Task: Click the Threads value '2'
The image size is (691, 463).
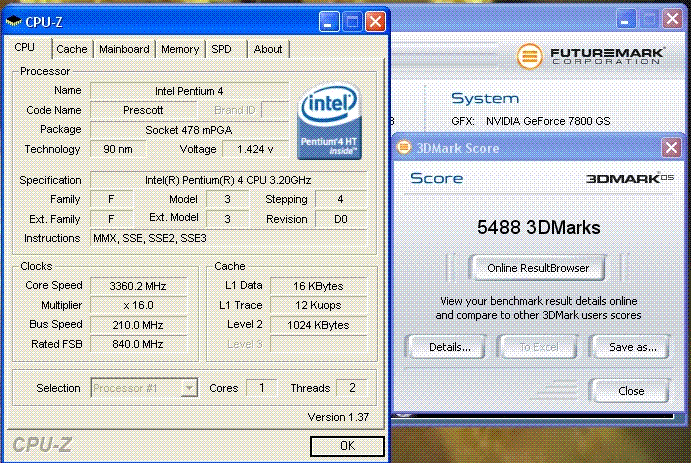Action: (x=352, y=388)
